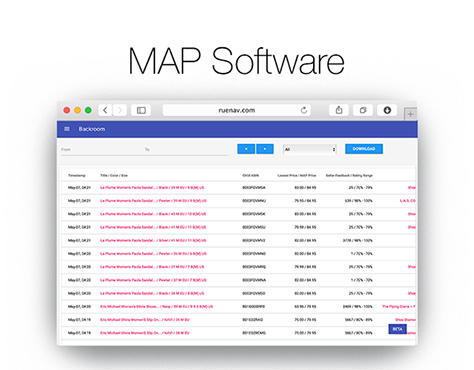Click the ruenav.com address bar
Image resolution: width=474 pixels, height=370 pixels.
237,110
